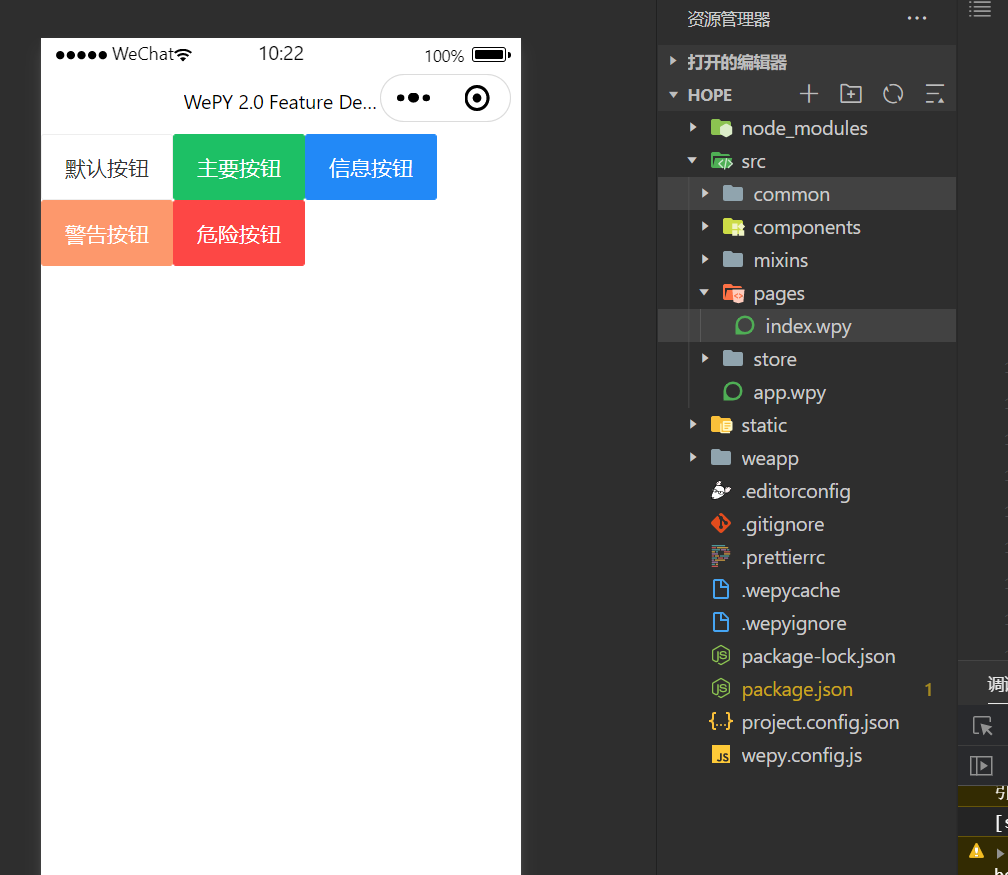The height and width of the screenshot is (875, 1008).
Task: Click the common folder name
Action: point(791,194)
